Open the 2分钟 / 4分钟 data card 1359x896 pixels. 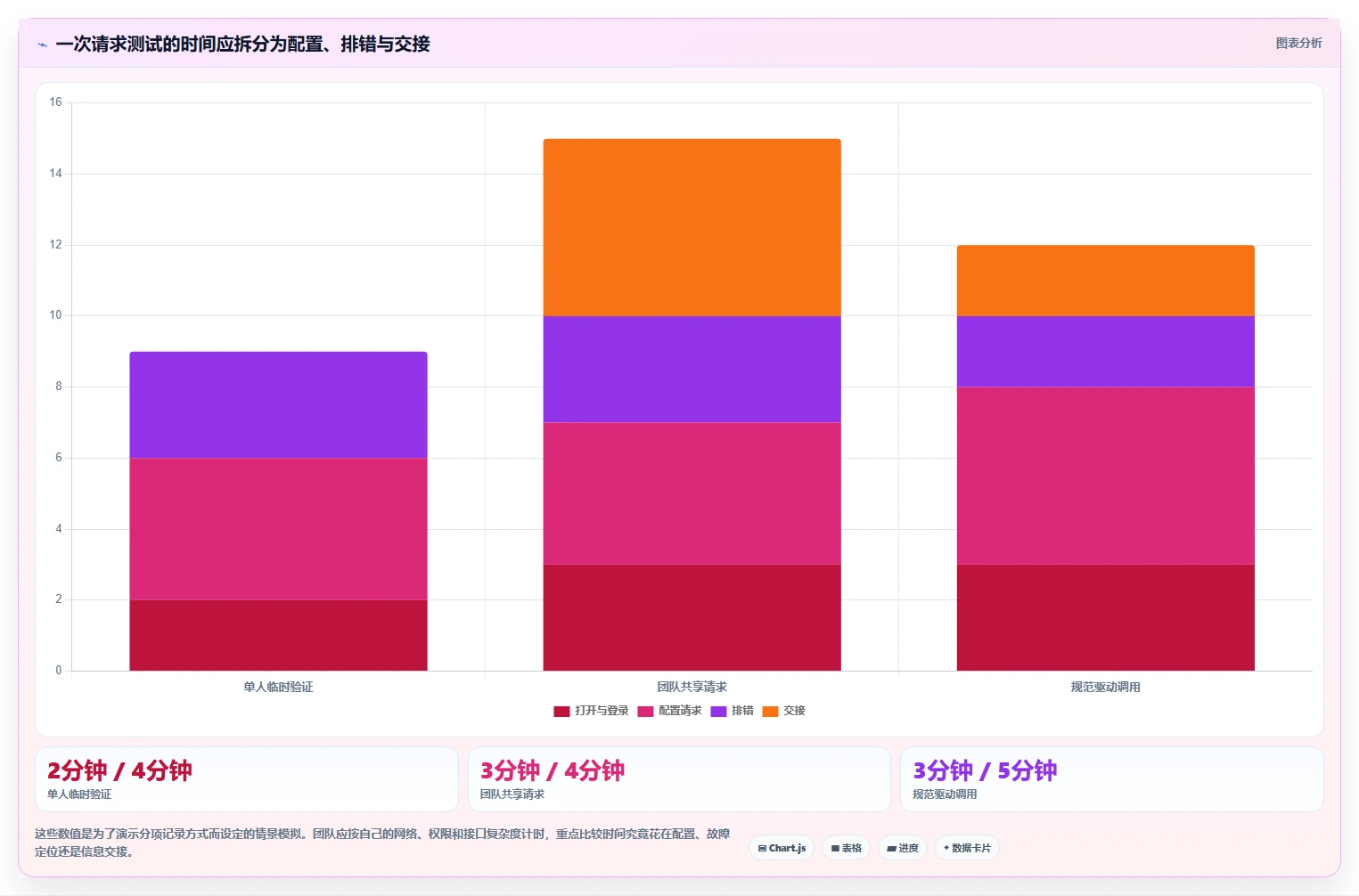(x=247, y=779)
